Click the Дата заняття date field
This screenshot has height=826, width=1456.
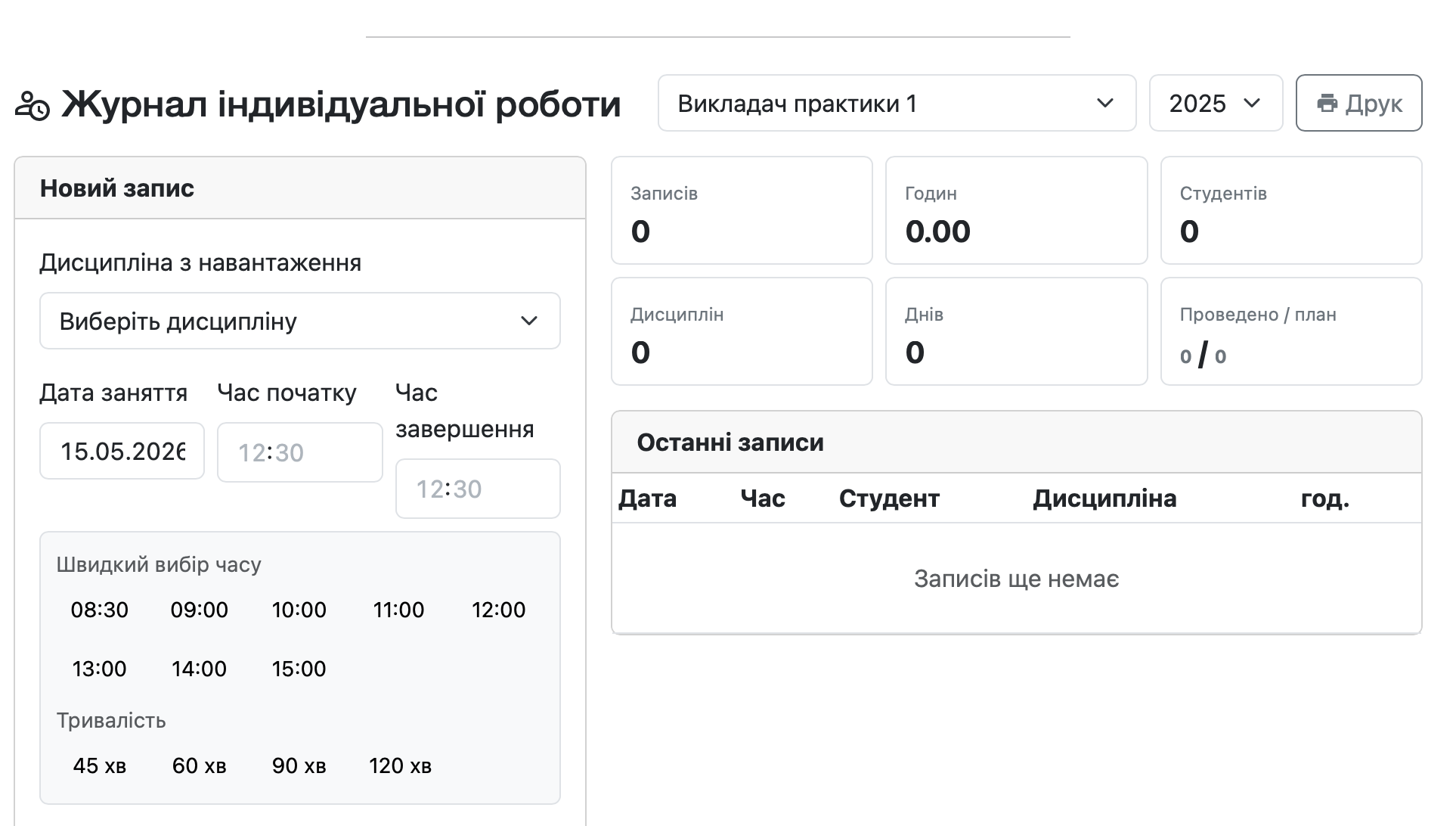coord(122,451)
